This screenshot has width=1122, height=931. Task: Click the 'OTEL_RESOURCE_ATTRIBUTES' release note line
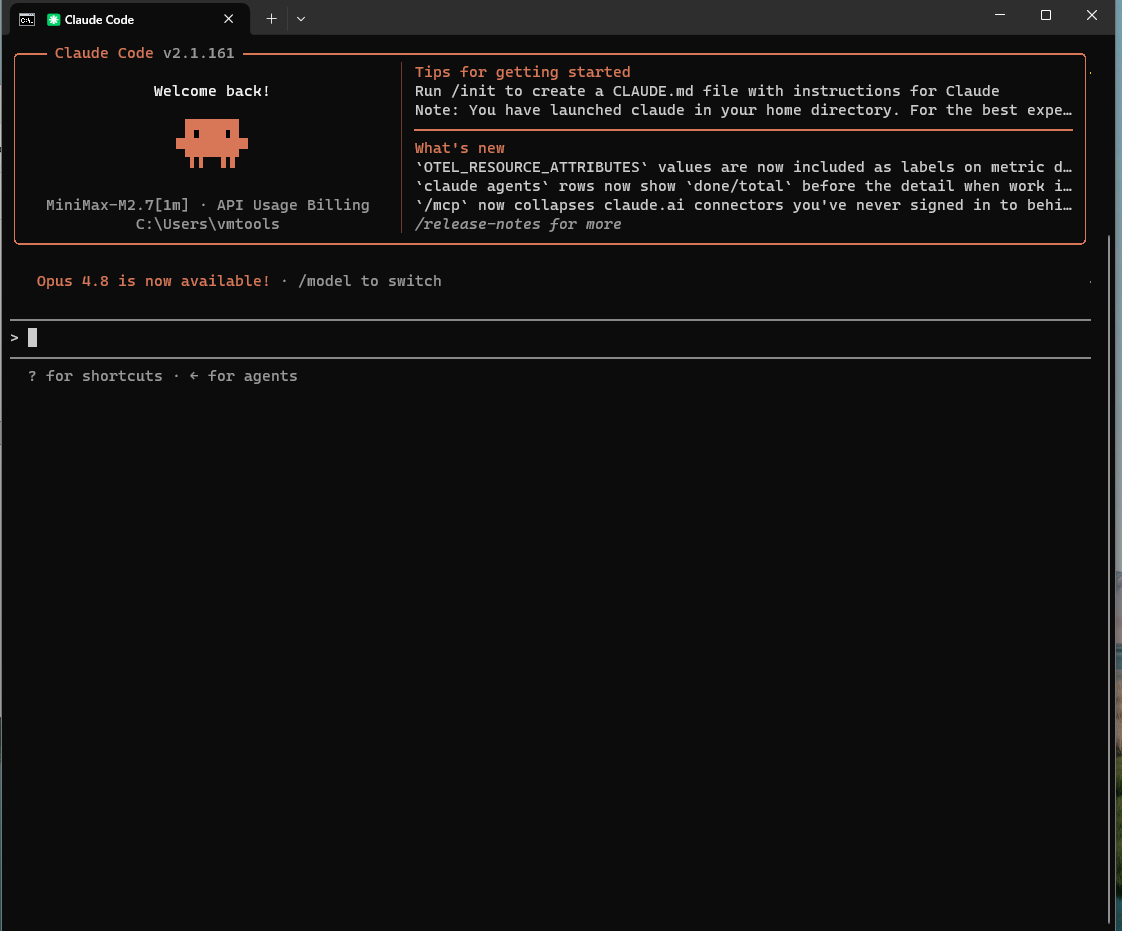click(743, 167)
